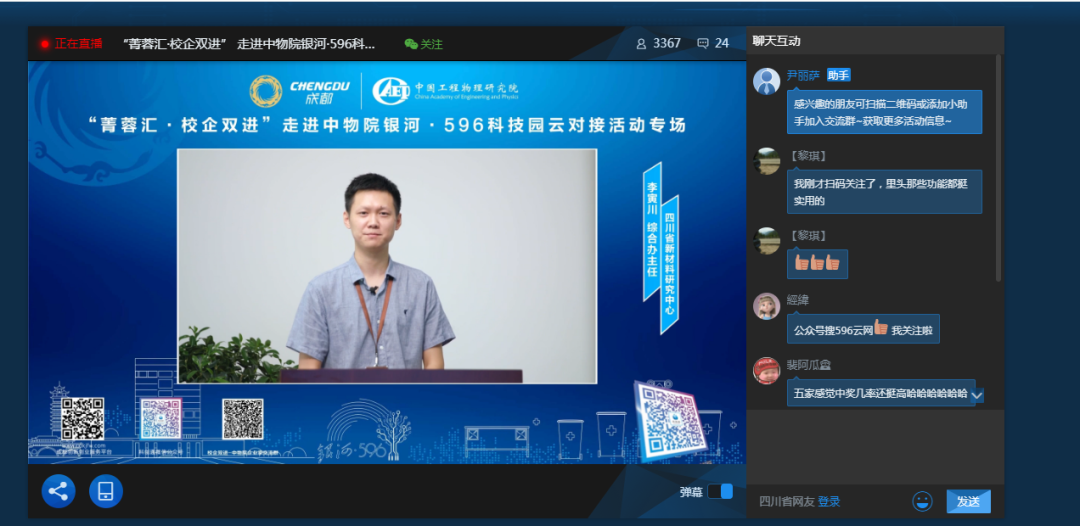Image resolution: width=1080 pixels, height=526 pixels.
Task: Click the leftmost black QR code
Action: (82, 419)
